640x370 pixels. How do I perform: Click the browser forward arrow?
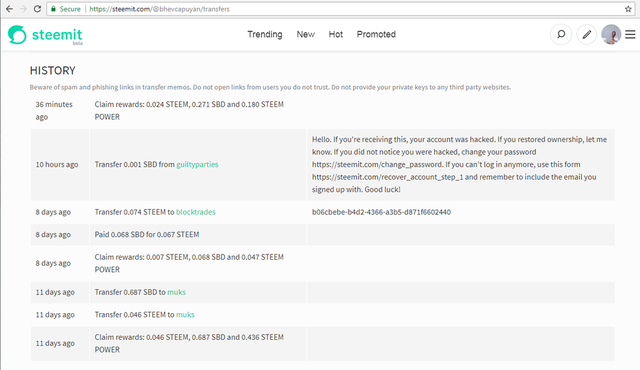coord(23,9)
